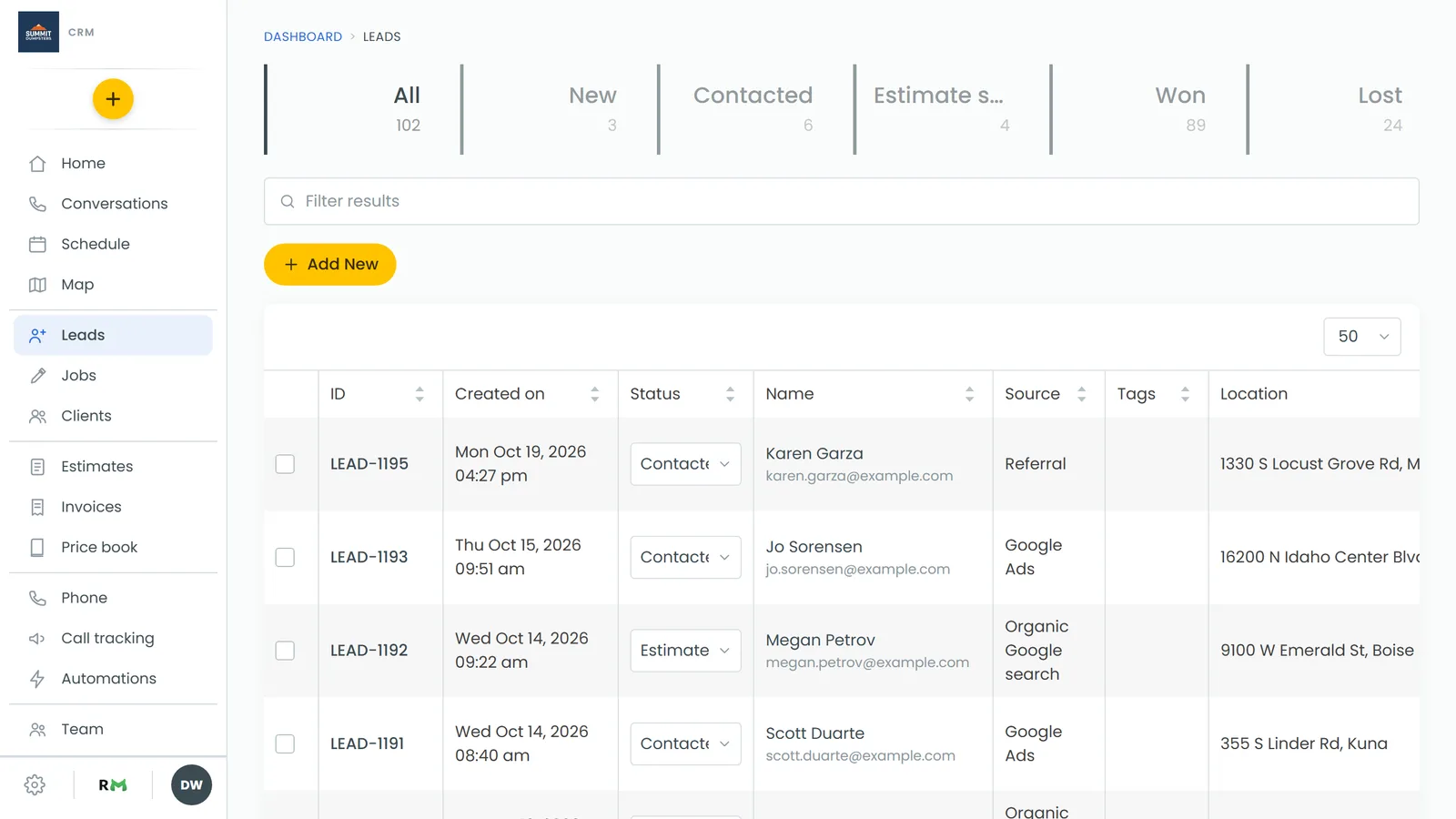
Task: Select checkbox for LEAD-1191
Action: (x=285, y=743)
